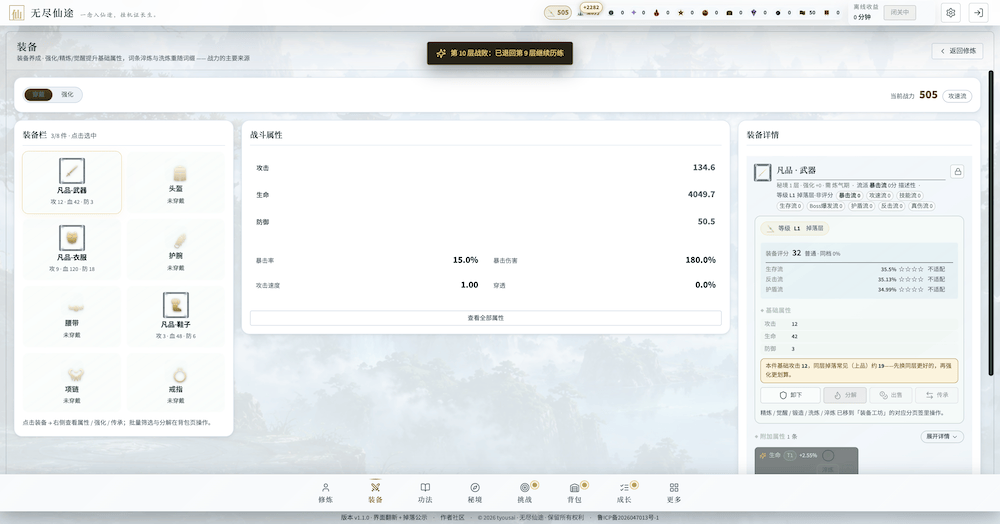Switch to the 穿戴 toggle tab
1000x524 pixels.
click(38, 94)
